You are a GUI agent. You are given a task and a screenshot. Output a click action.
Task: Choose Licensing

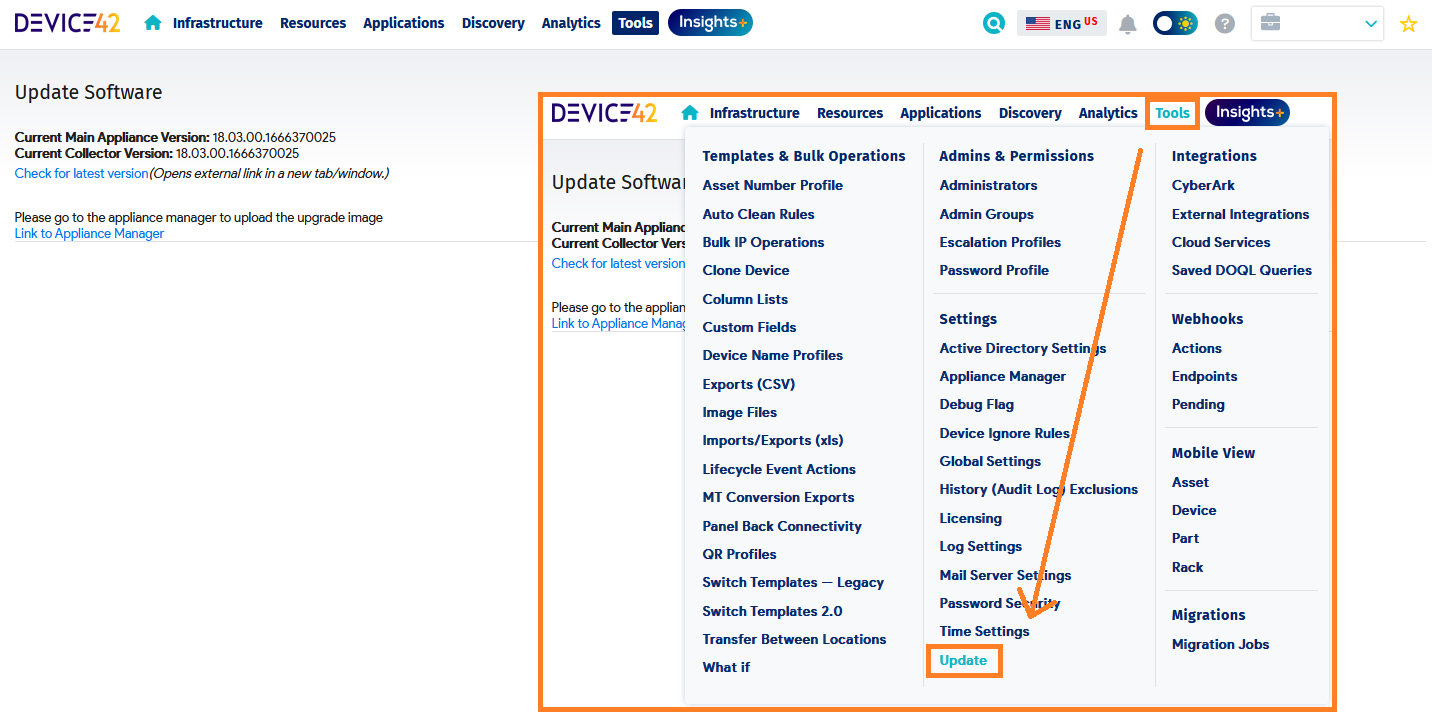point(971,518)
